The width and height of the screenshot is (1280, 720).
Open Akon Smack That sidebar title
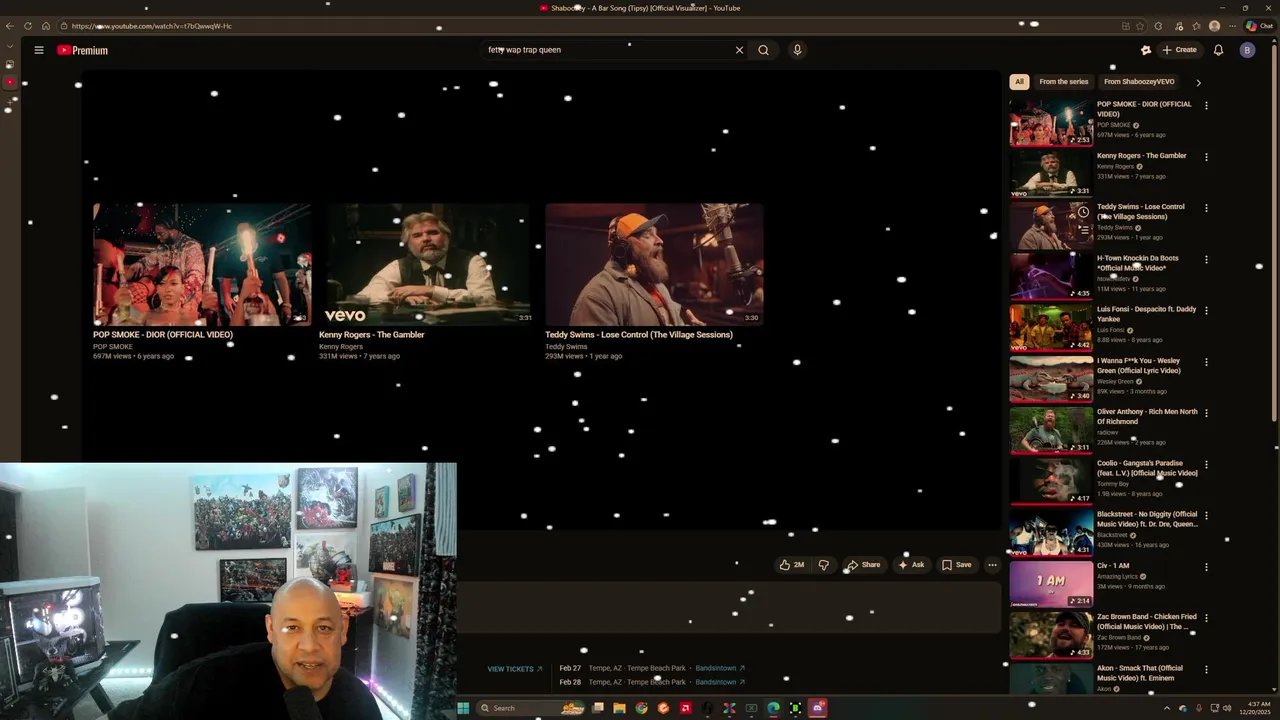point(1140,673)
